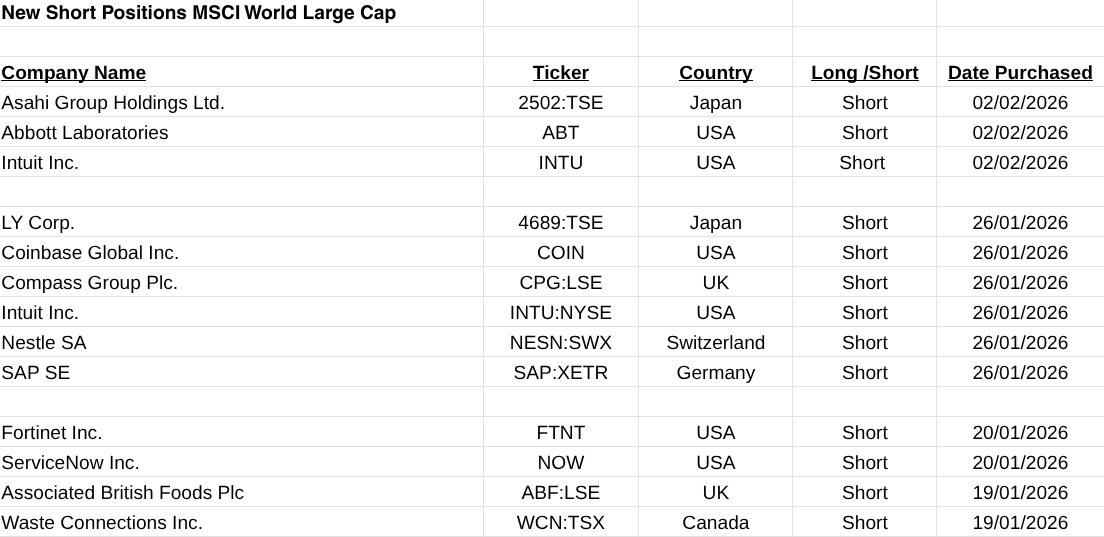
Task: Click the ServiceNow Inc. company cell
Action: [x=70, y=463]
